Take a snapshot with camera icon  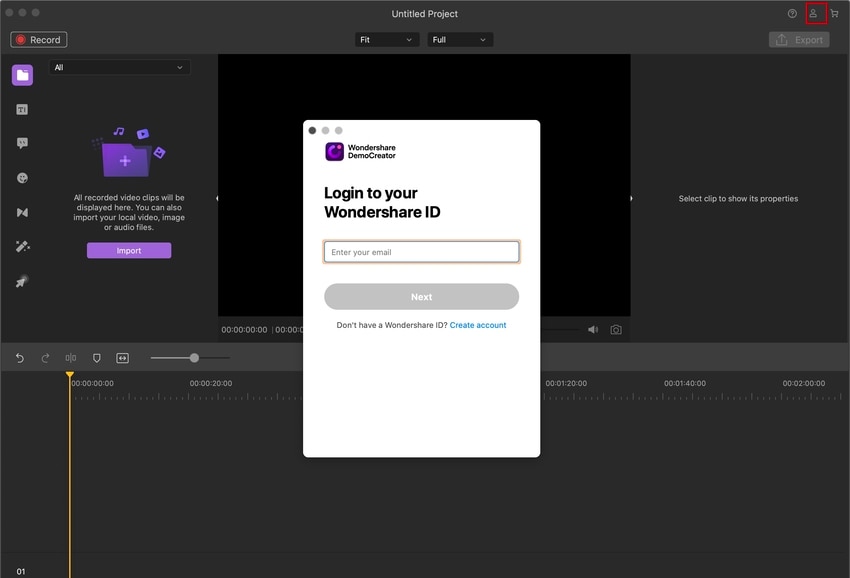click(x=616, y=330)
